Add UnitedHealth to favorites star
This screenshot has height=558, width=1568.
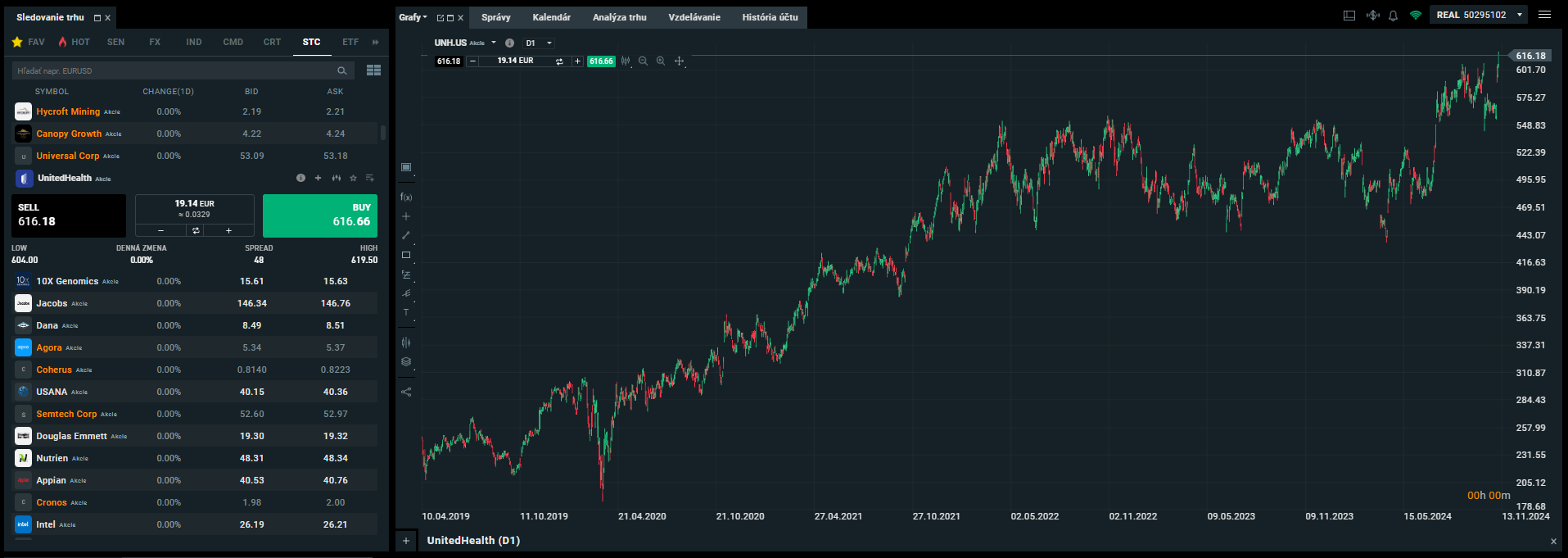pyautogui.click(x=353, y=178)
